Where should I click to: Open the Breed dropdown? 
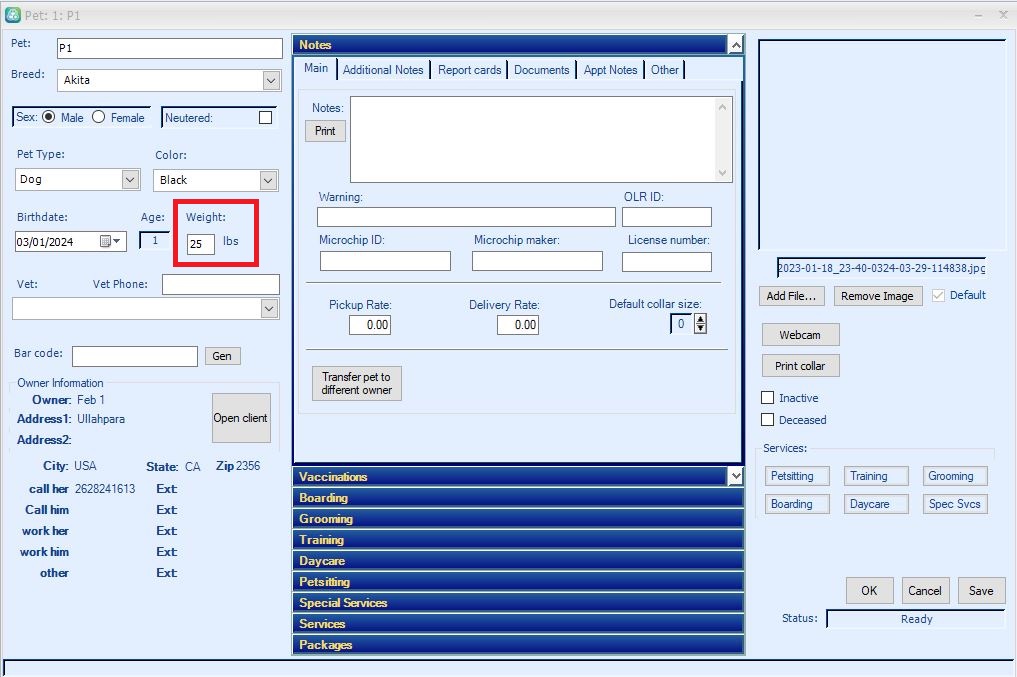pos(270,80)
